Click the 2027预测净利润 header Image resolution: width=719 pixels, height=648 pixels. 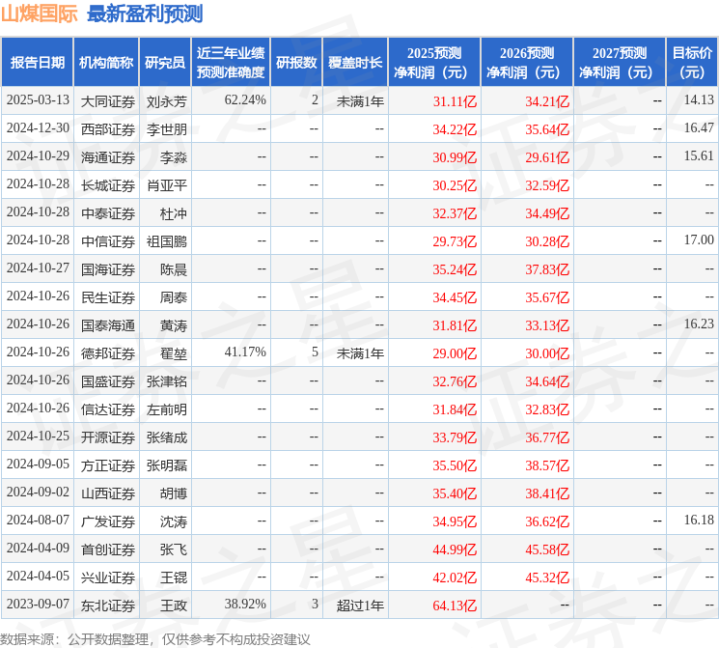tap(619, 62)
